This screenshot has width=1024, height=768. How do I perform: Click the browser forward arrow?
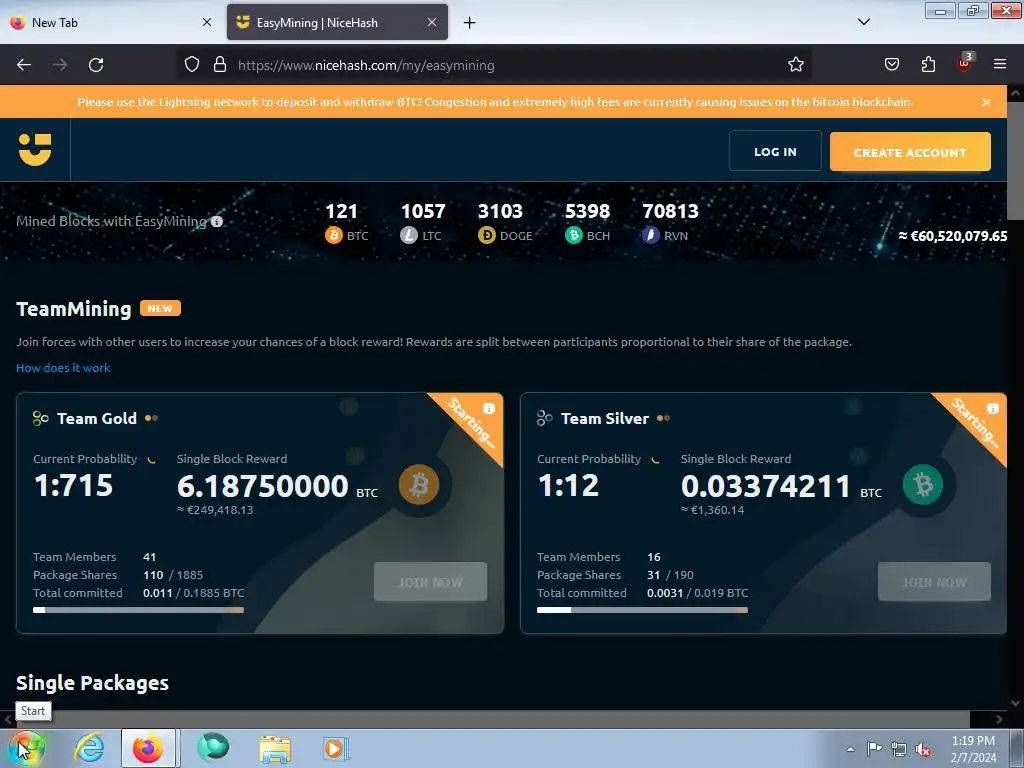pos(60,65)
